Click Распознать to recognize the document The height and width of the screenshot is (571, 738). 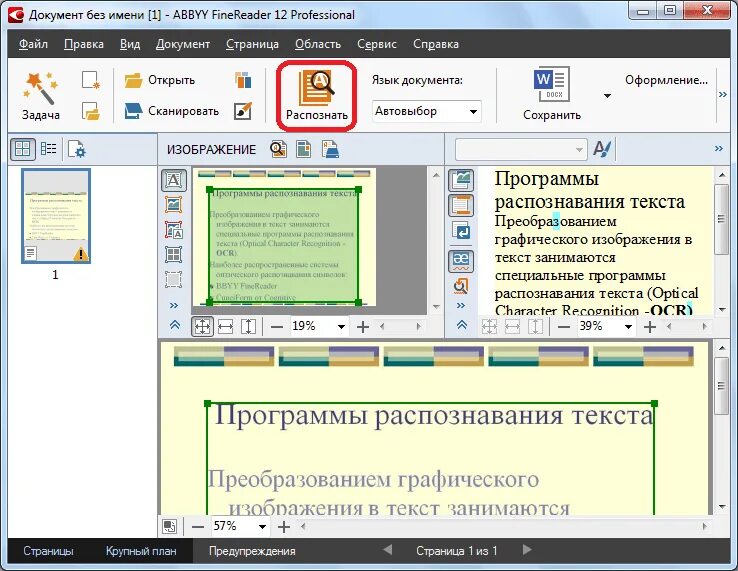click(x=317, y=95)
